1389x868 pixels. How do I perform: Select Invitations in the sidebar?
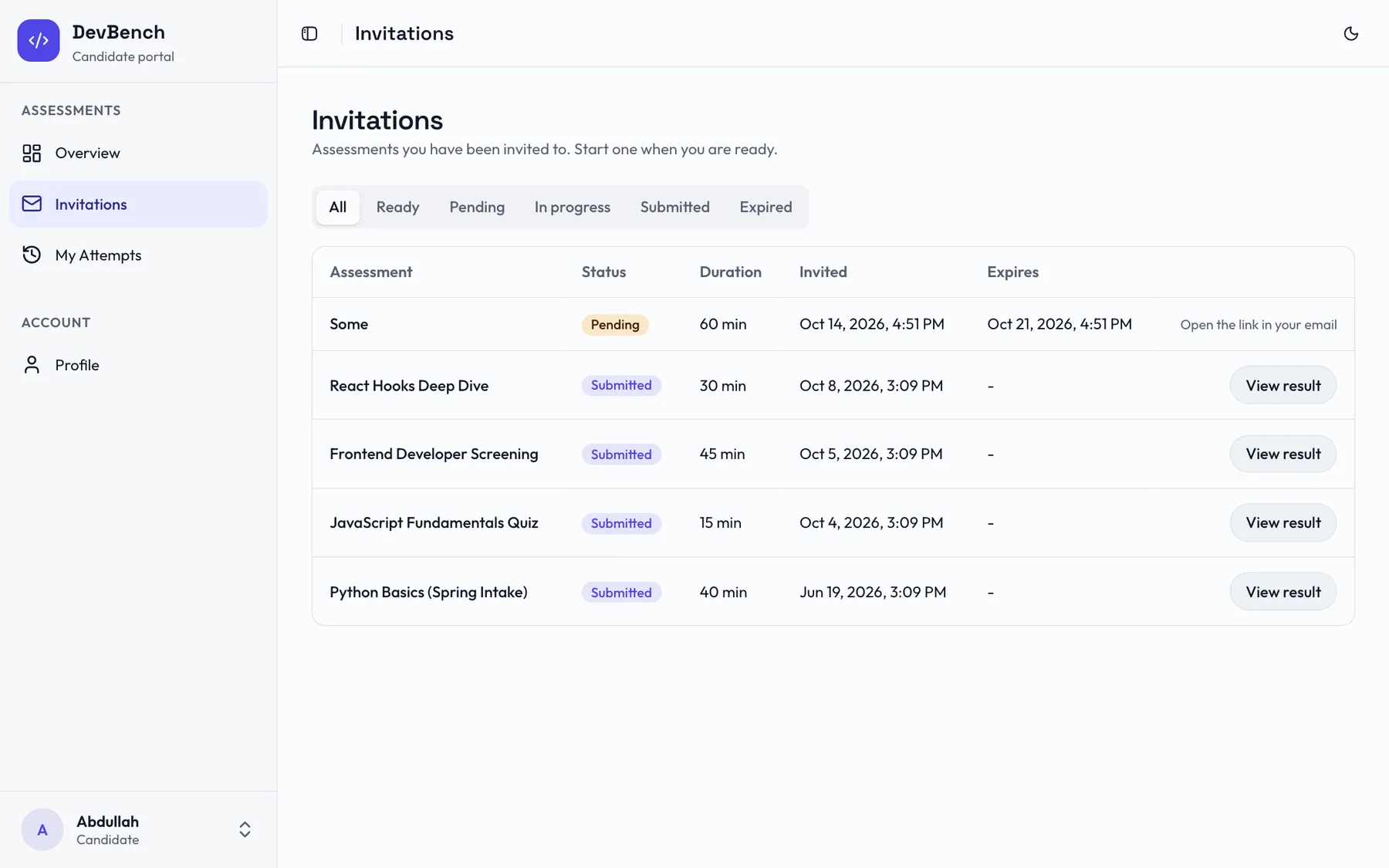click(x=139, y=204)
